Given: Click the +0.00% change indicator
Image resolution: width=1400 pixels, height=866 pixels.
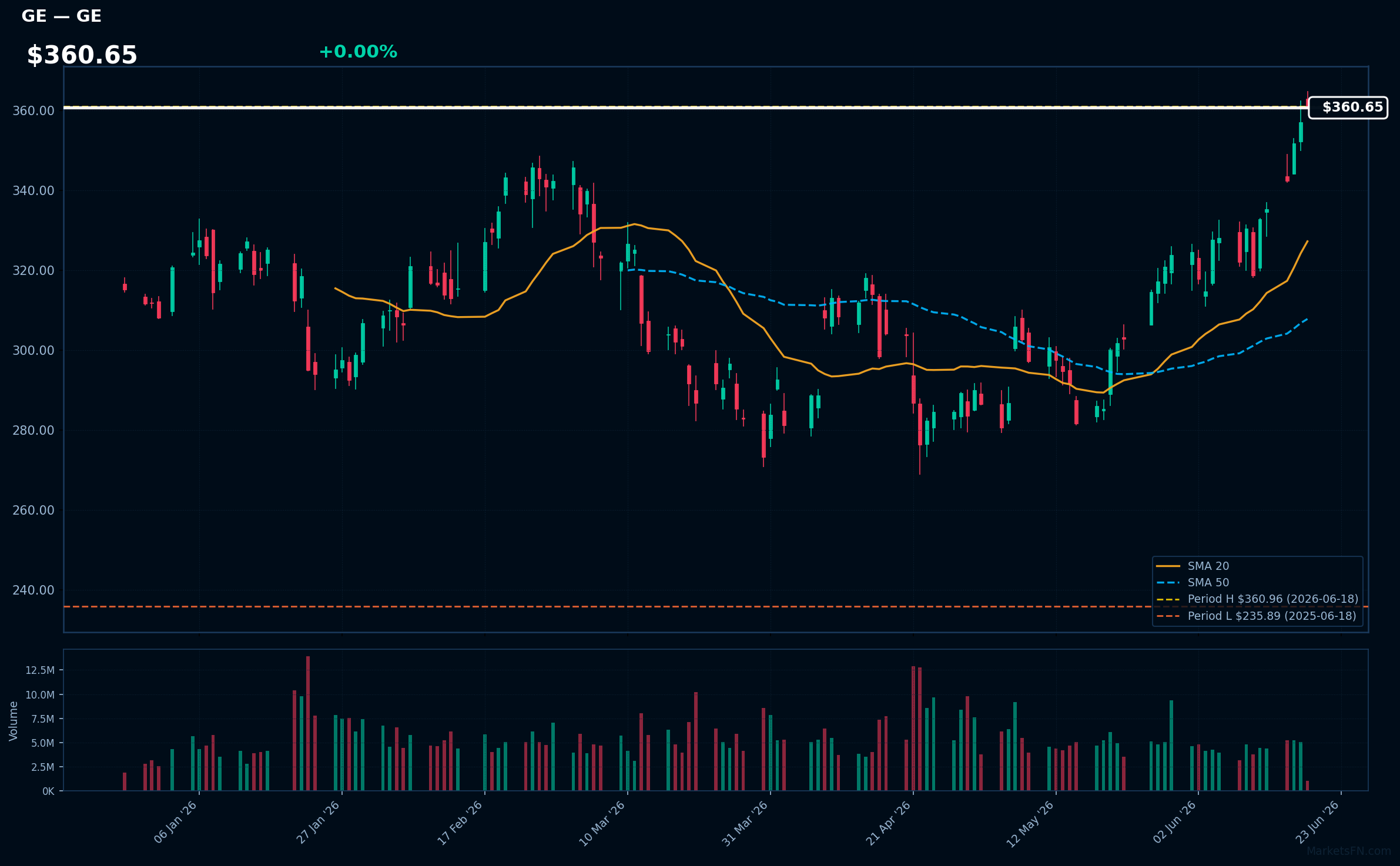Looking at the screenshot, I should tap(358, 52).
